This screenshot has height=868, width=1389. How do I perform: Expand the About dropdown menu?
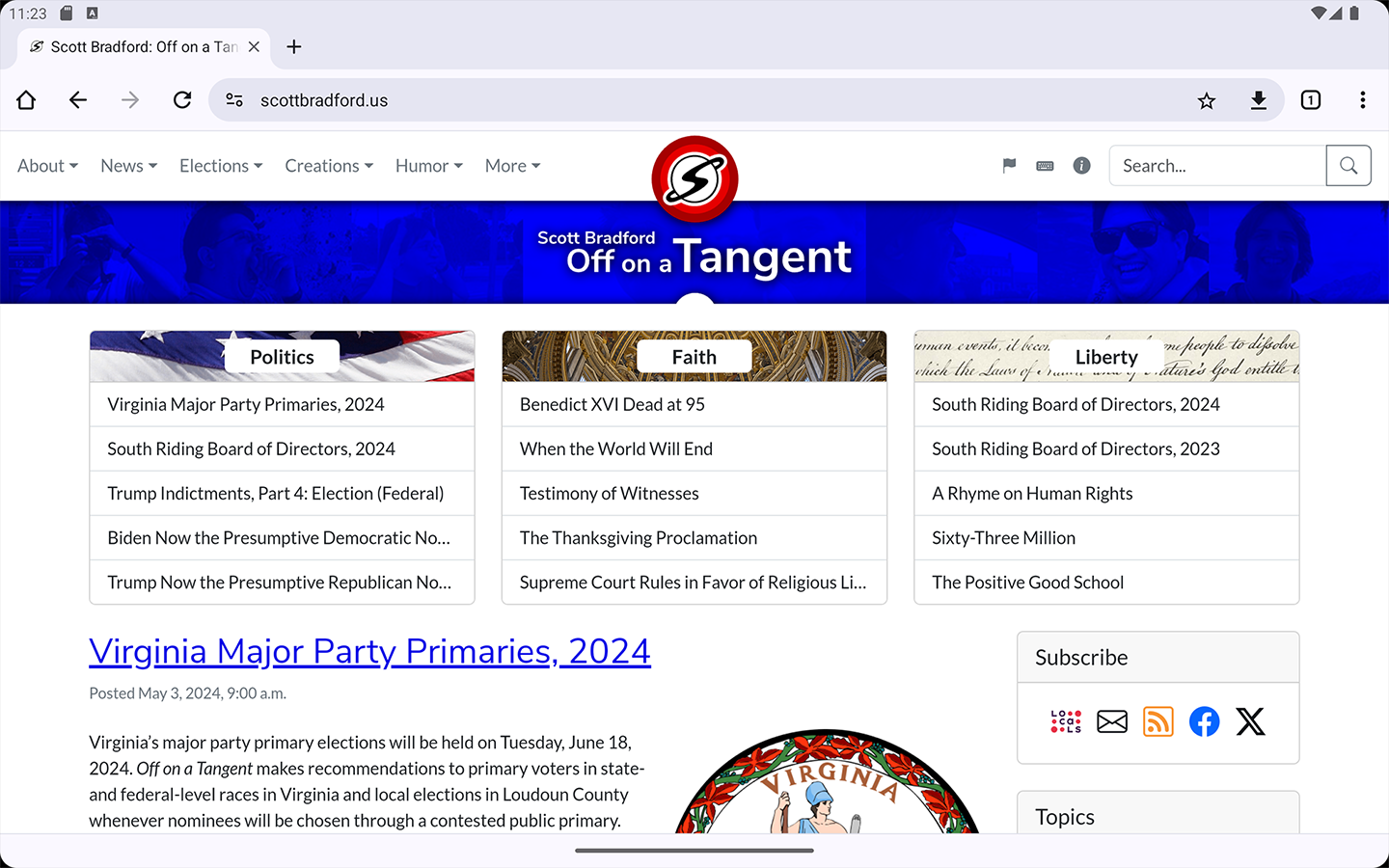pos(47,166)
